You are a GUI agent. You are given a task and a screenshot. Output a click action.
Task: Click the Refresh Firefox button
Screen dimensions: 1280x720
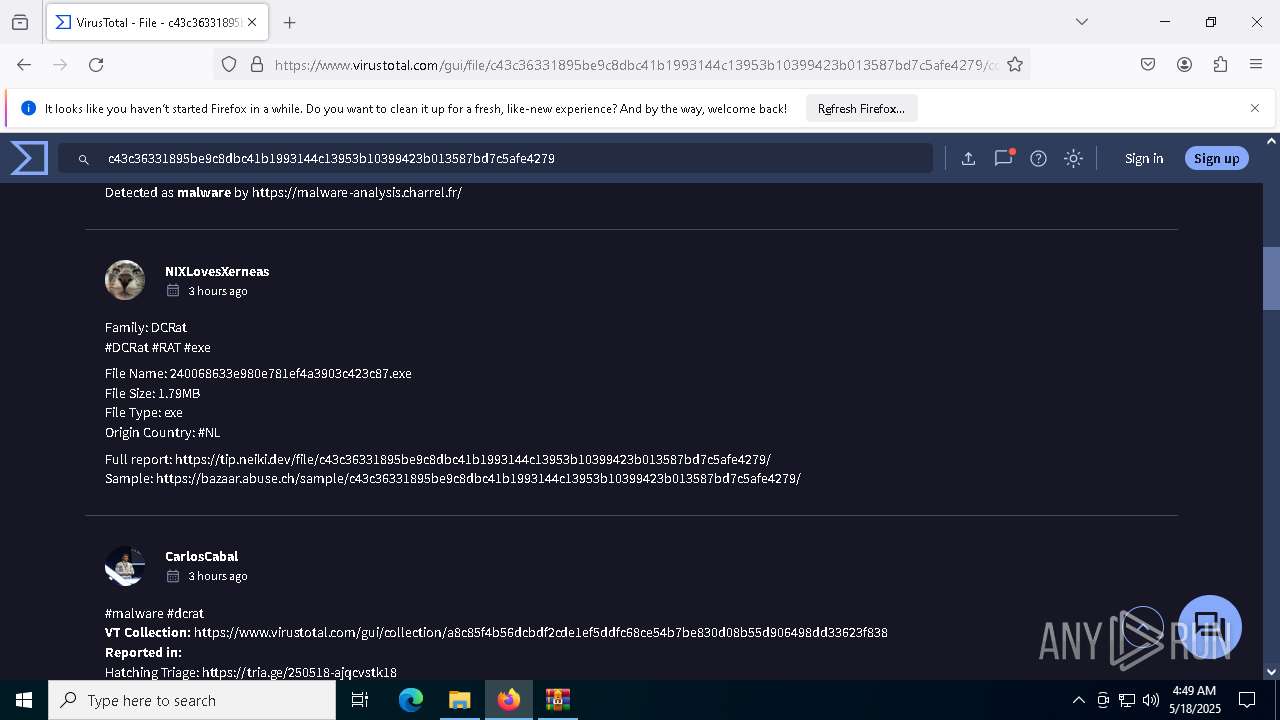(x=861, y=108)
